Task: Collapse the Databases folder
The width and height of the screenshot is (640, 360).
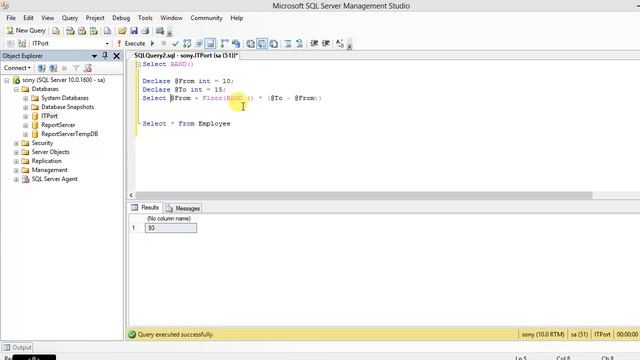Action: pos(16,89)
